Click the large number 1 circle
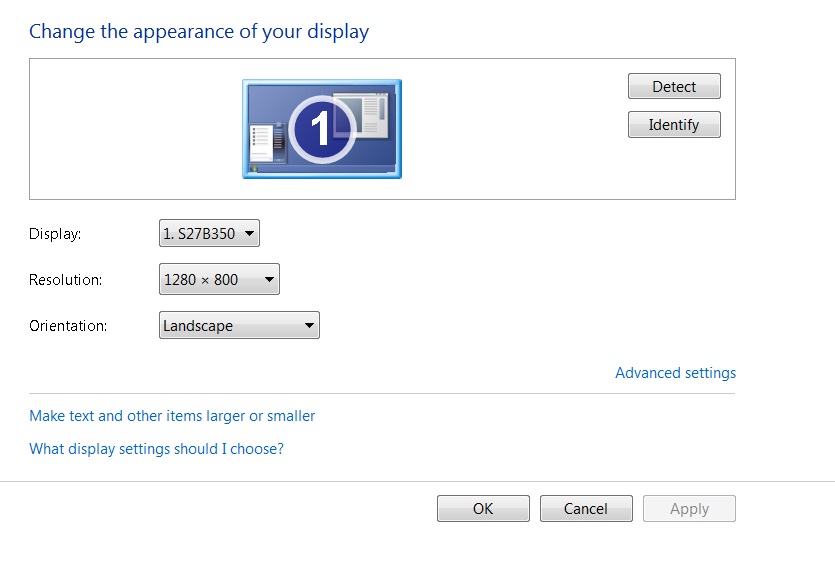 (x=320, y=129)
